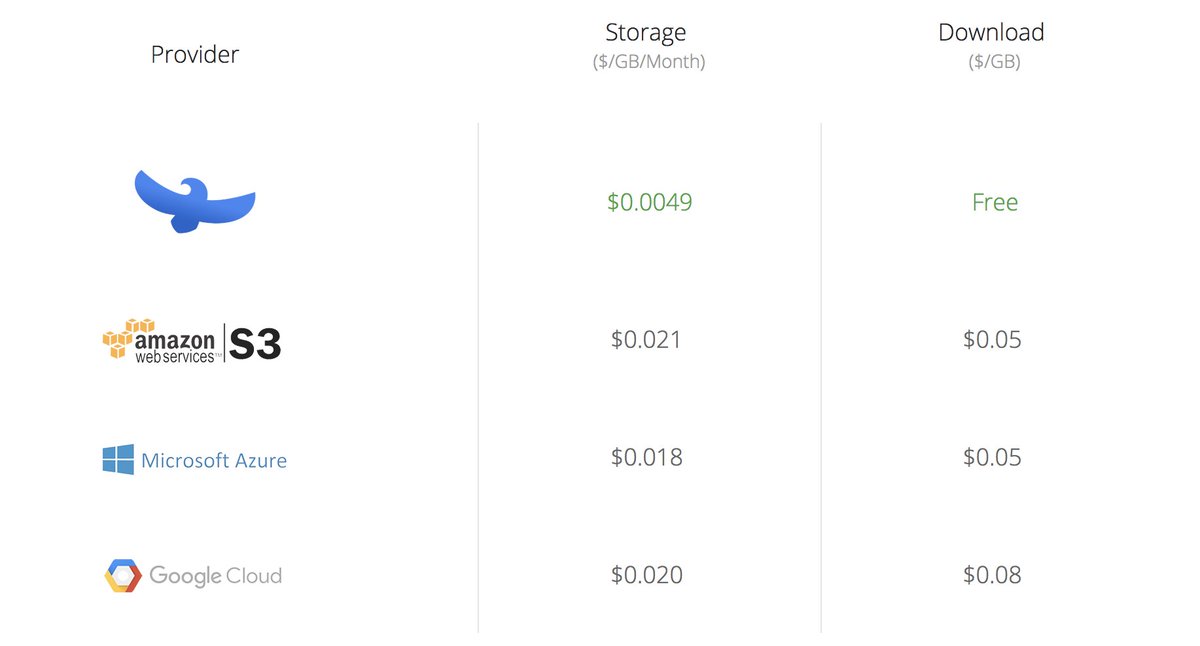Click the Download column header
The image size is (1200, 646).
click(x=991, y=32)
